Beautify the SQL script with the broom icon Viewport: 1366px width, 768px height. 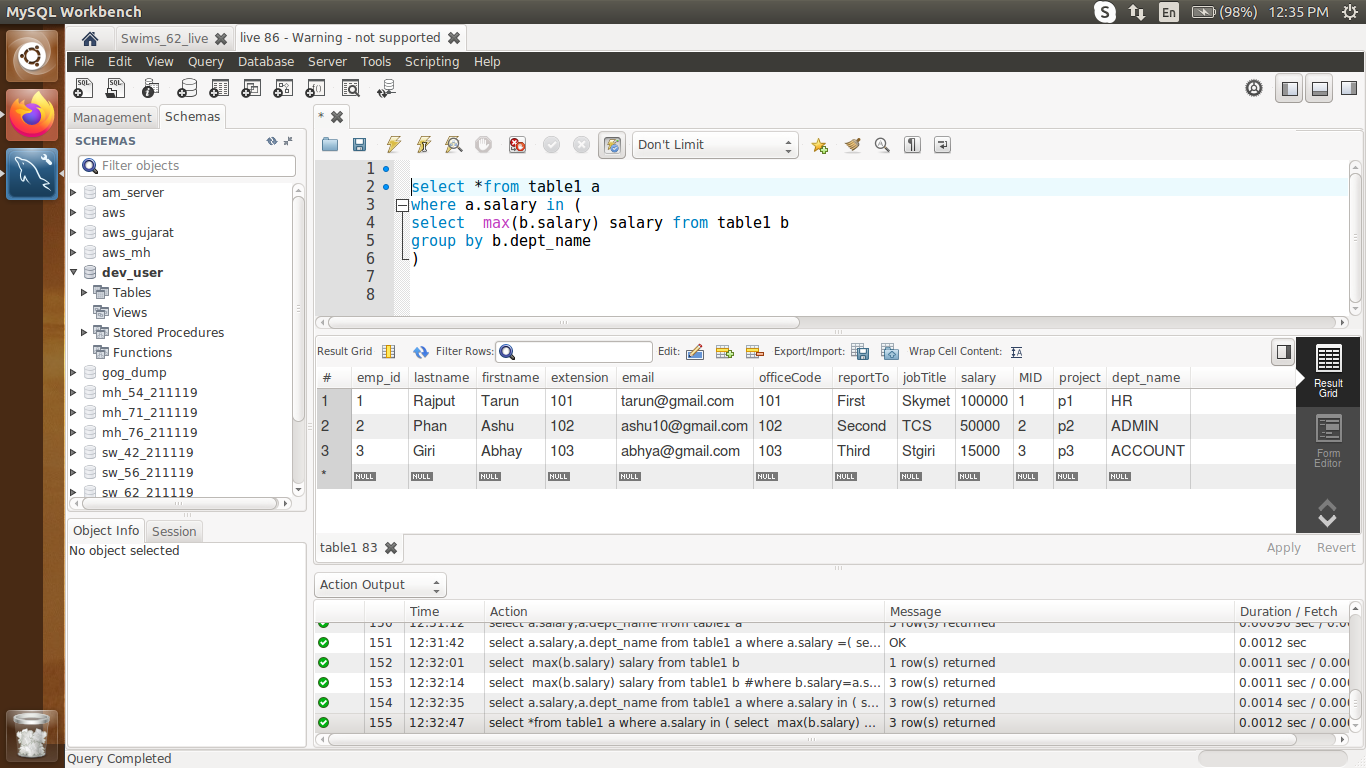[852, 145]
